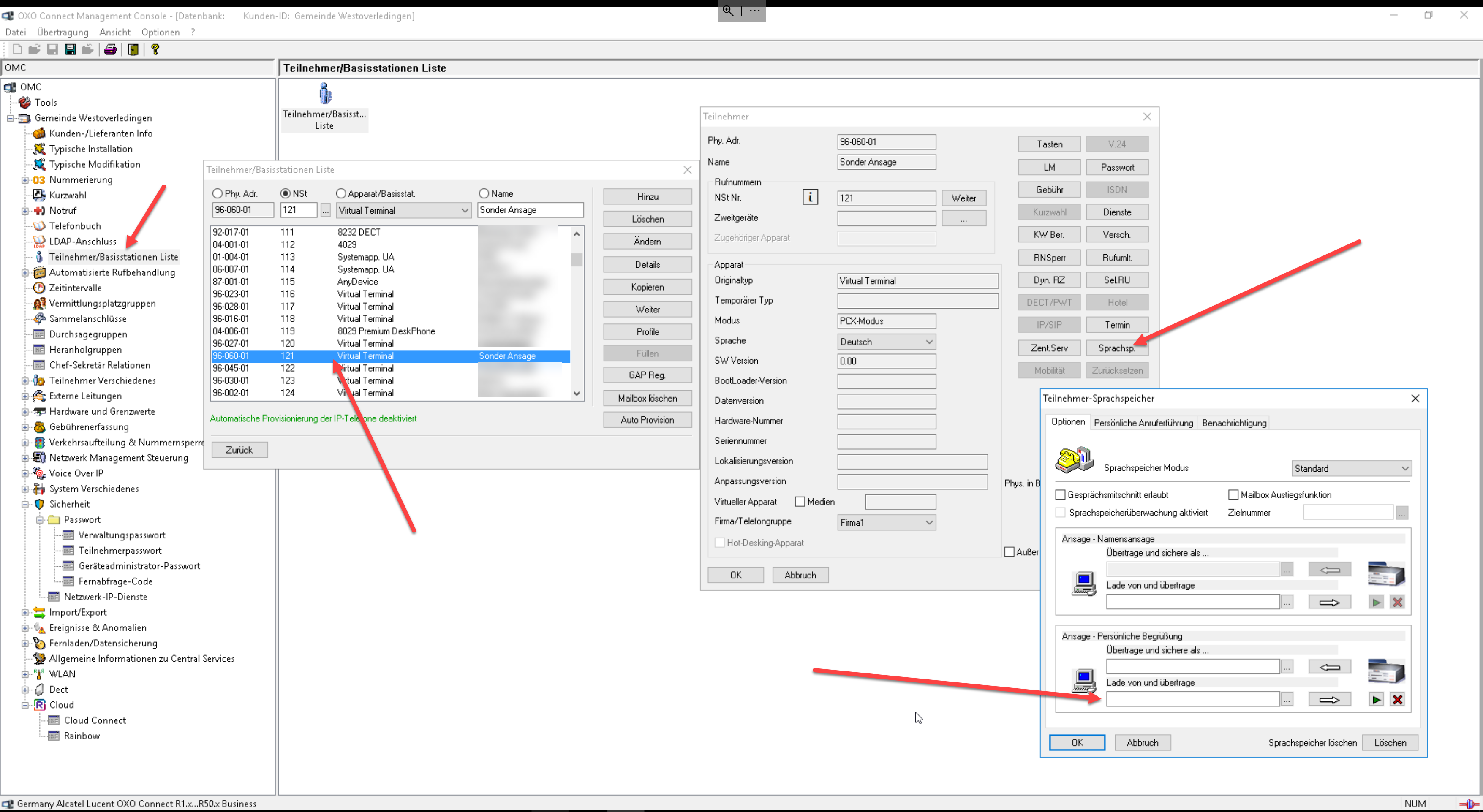Play the persönliche Begrüßung announcement
Viewport: 1483px width, 812px height.
point(1376,700)
